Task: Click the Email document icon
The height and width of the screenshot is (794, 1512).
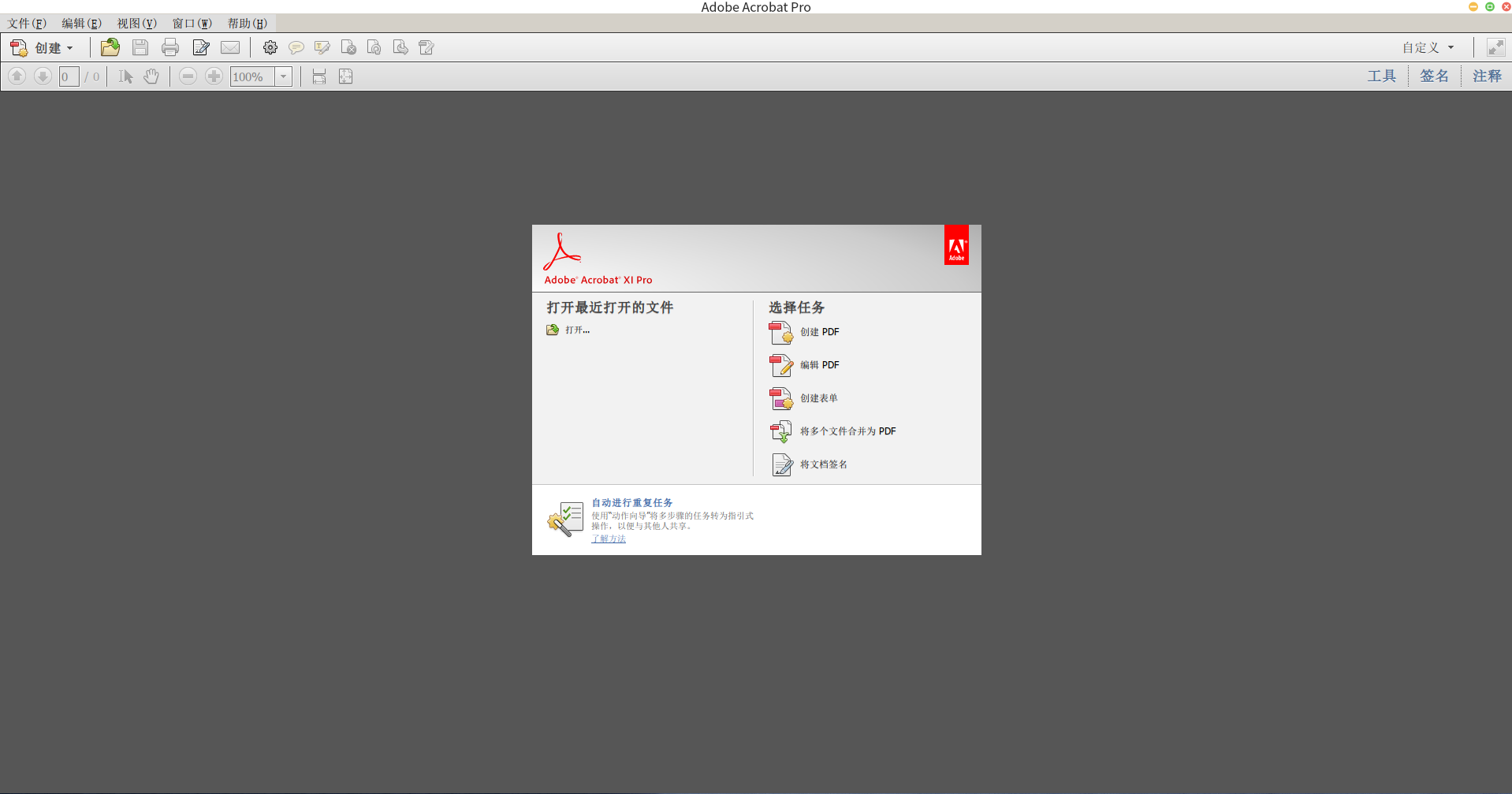Action: pyautogui.click(x=230, y=47)
